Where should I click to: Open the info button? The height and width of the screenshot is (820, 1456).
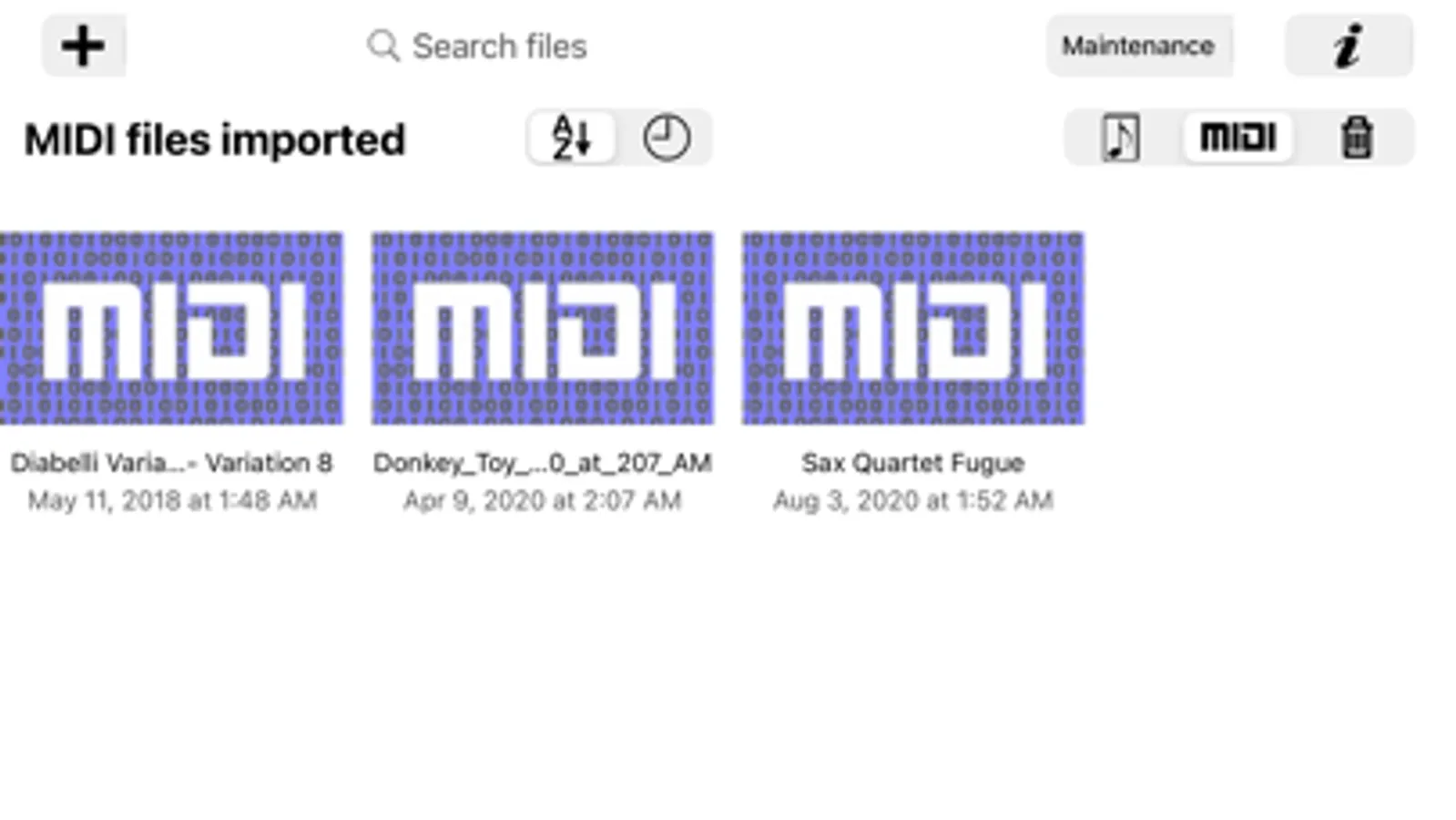[1348, 46]
